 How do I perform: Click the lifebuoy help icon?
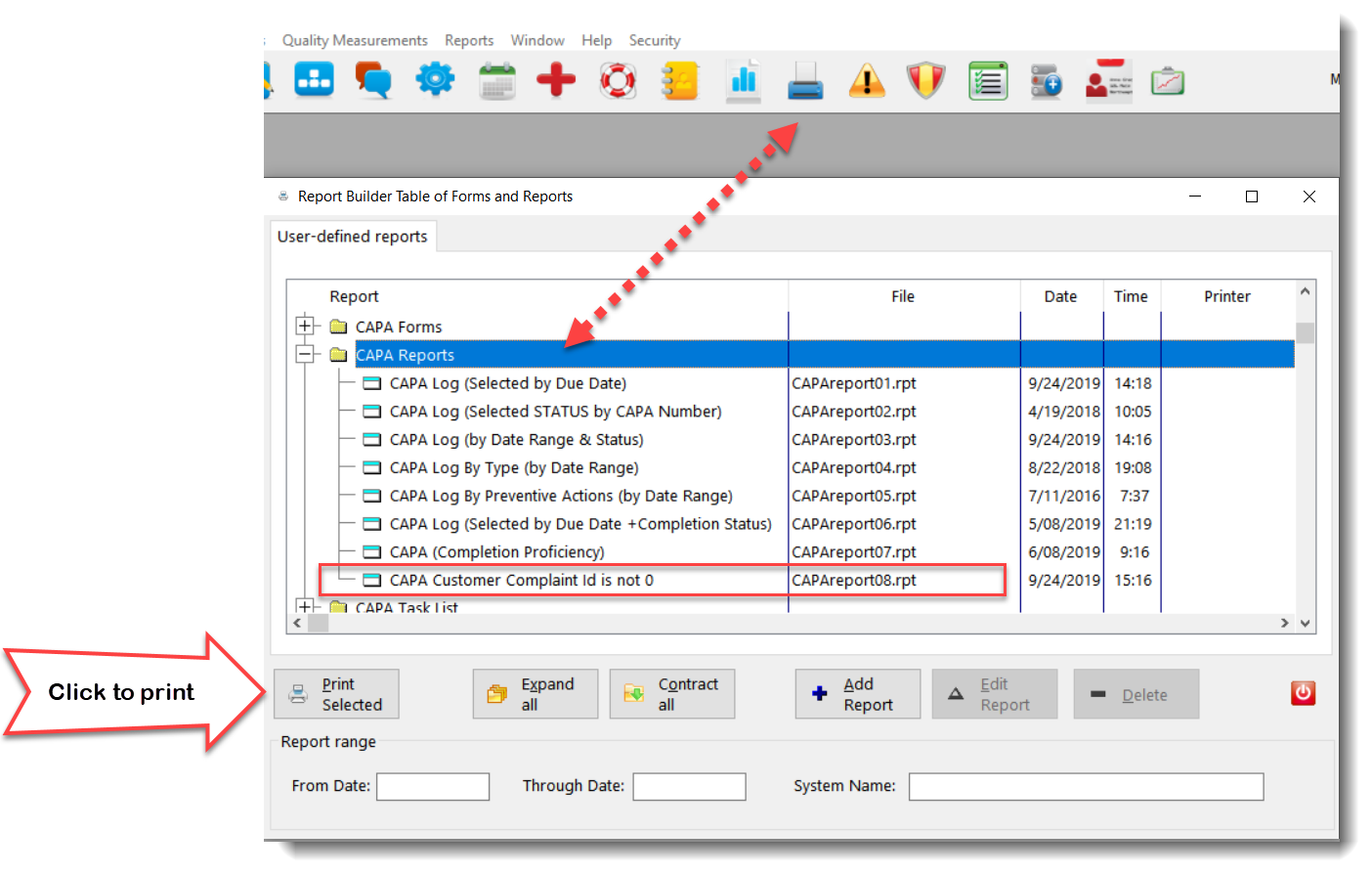pyautogui.click(x=618, y=80)
